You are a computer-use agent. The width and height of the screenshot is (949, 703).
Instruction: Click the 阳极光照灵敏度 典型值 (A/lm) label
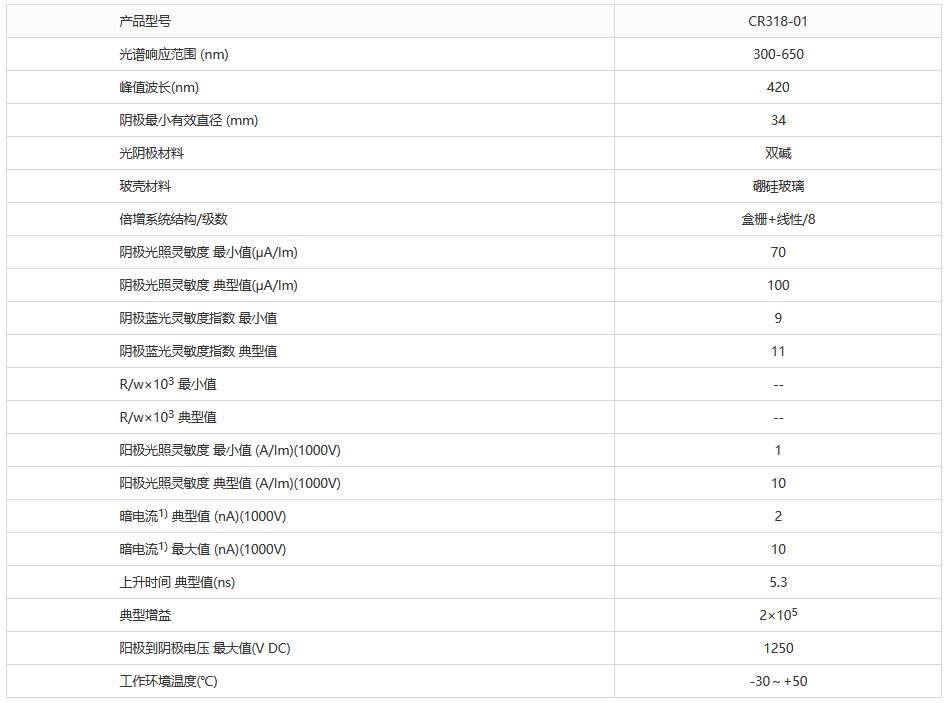tap(230, 483)
